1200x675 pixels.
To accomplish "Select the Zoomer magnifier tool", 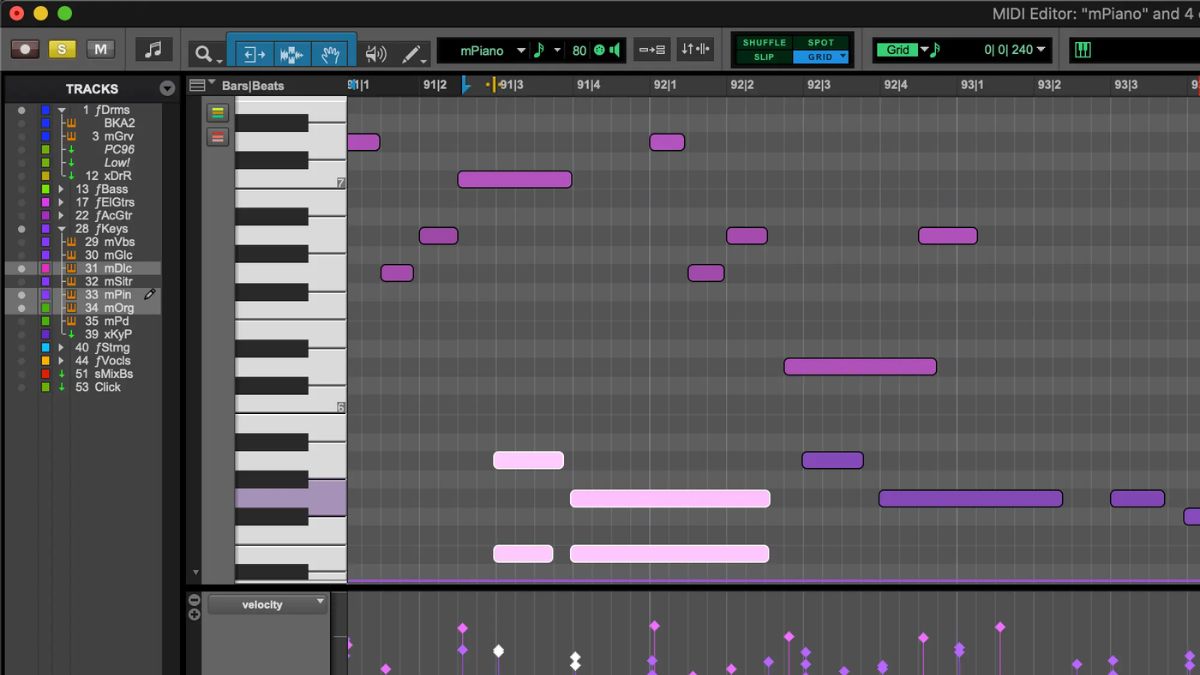I will click(x=204, y=53).
